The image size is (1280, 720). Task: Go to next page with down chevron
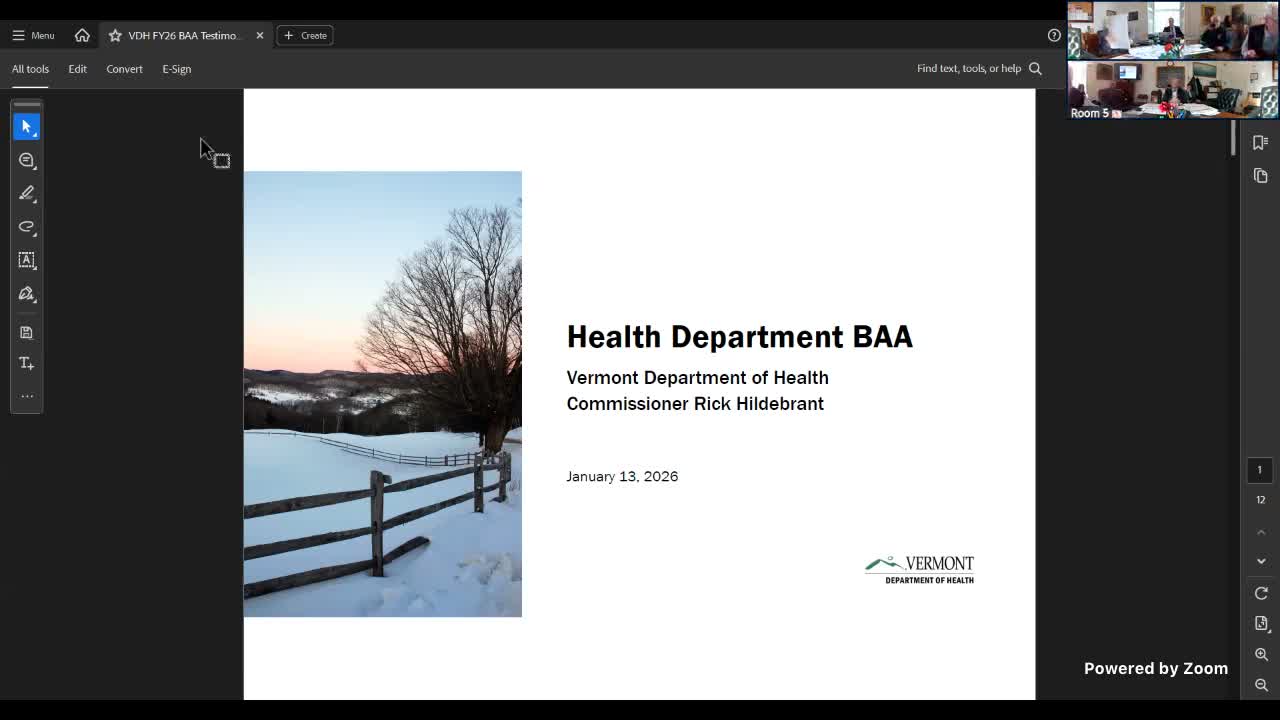pyautogui.click(x=1261, y=562)
